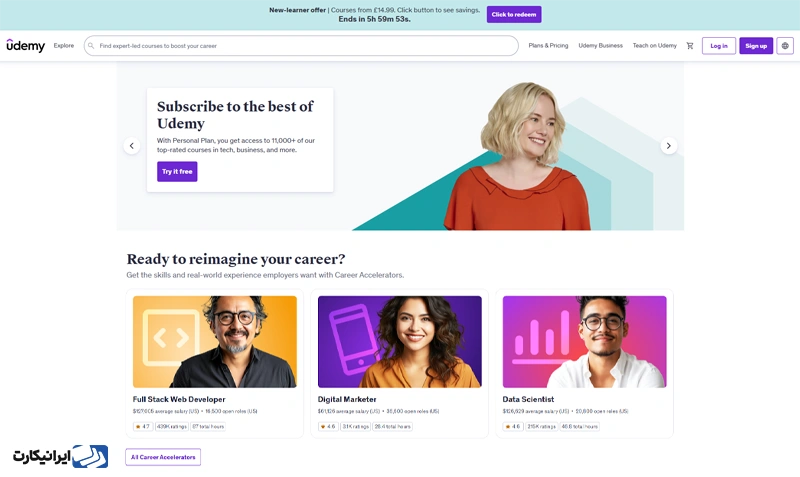Open the shopping cart icon
The height and width of the screenshot is (477, 800).
(690, 46)
